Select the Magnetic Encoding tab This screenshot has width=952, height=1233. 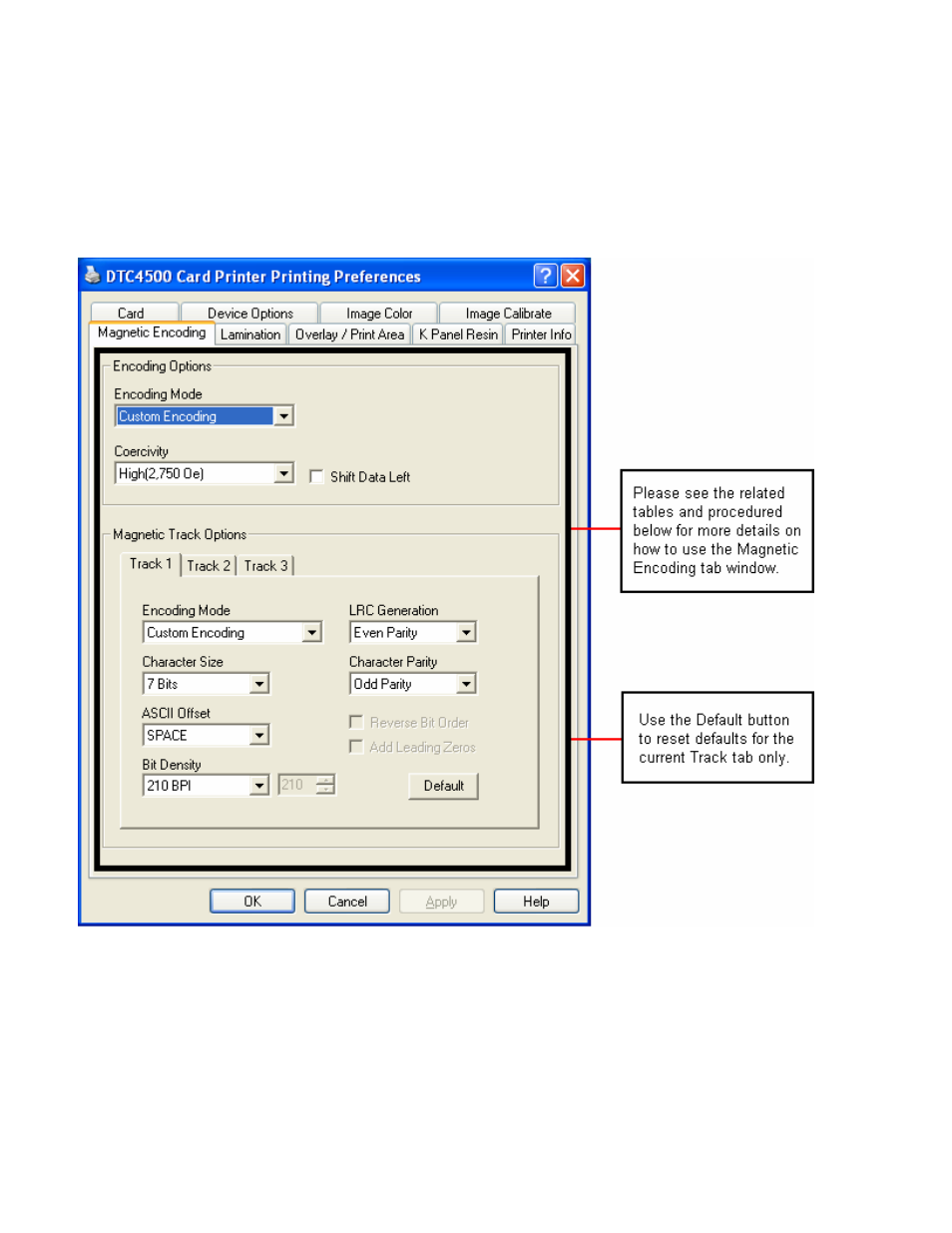pos(152,333)
